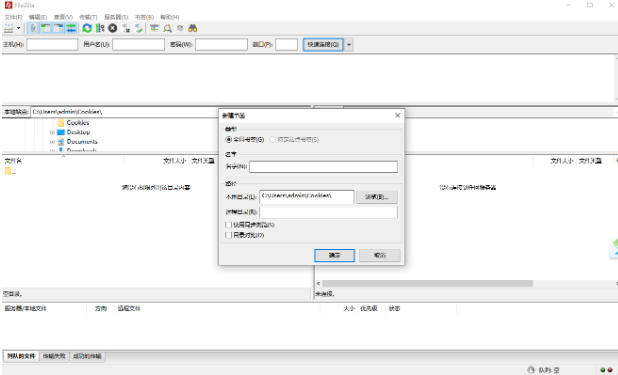Click the 优先级 priority queue column header
618x375 pixels.
(x=369, y=308)
